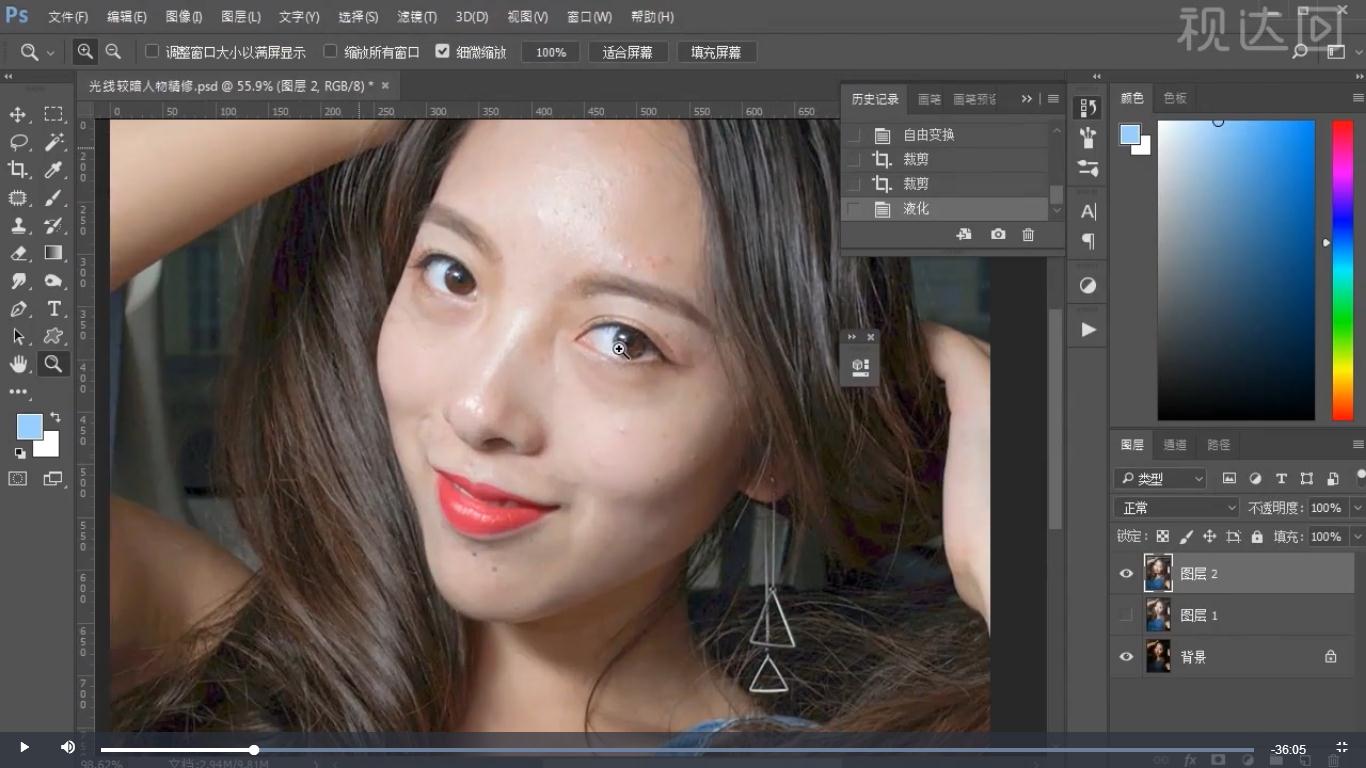Create new snapshot camera icon in History
1366x768 pixels.
click(x=998, y=234)
